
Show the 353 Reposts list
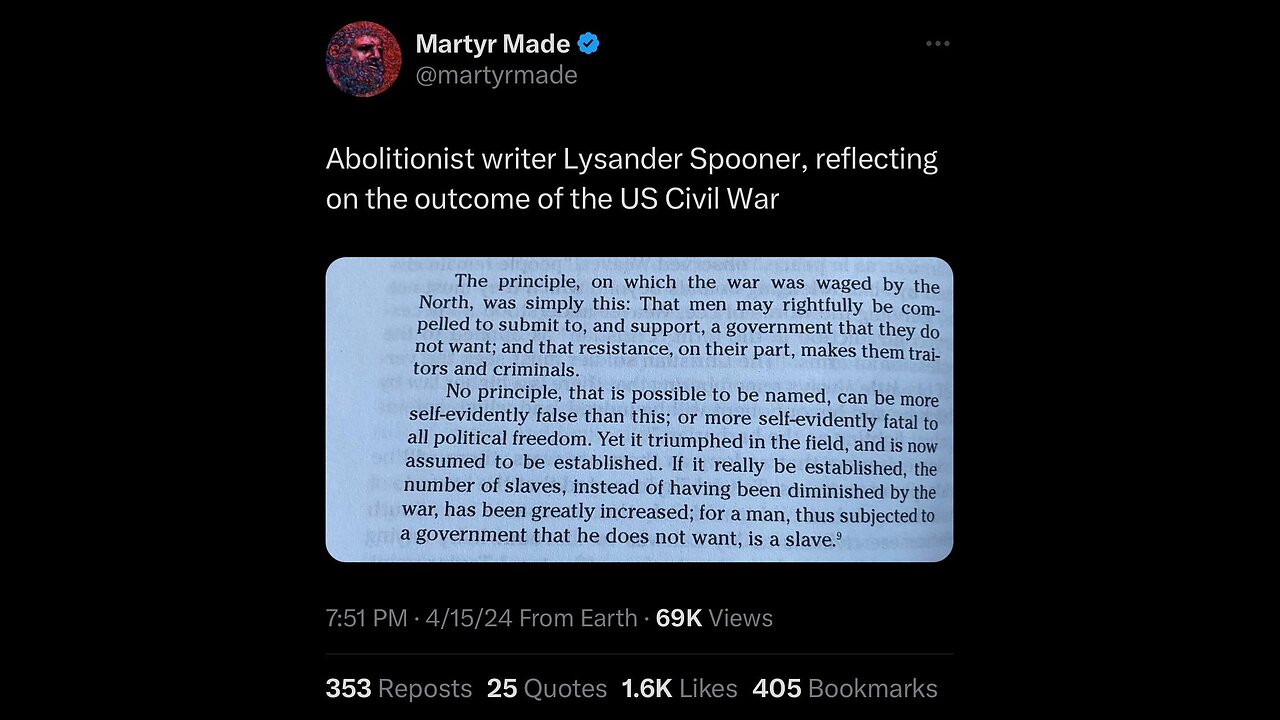click(x=398, y=688)
